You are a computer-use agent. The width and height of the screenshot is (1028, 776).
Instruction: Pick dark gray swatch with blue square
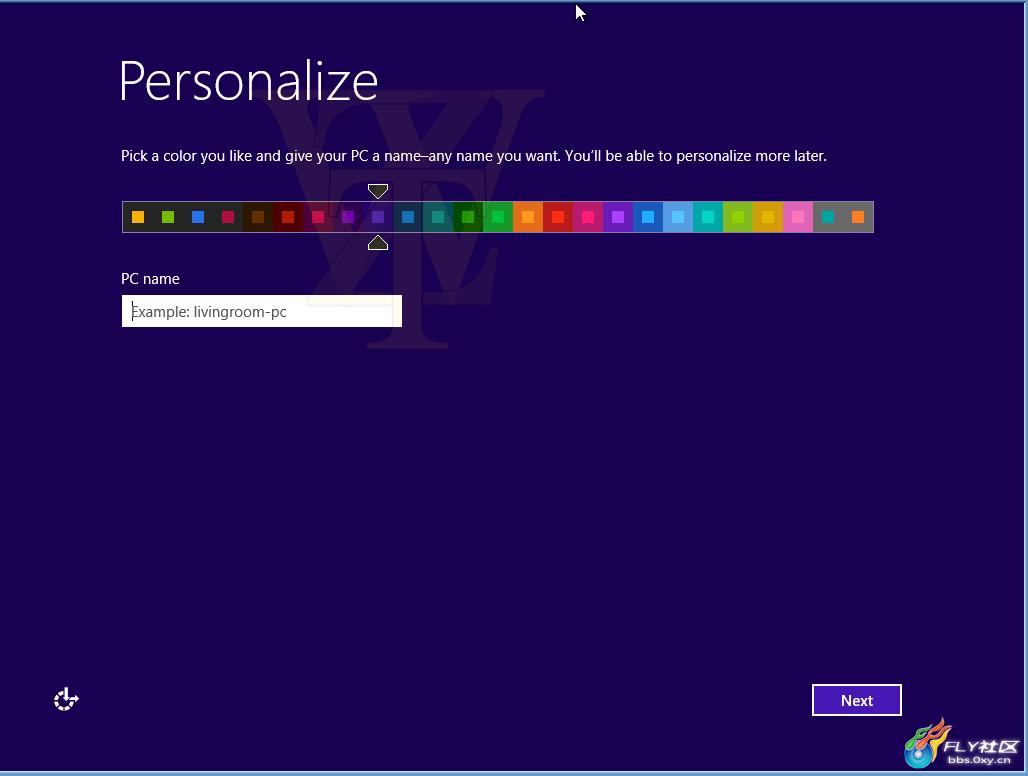coord(198,217)
